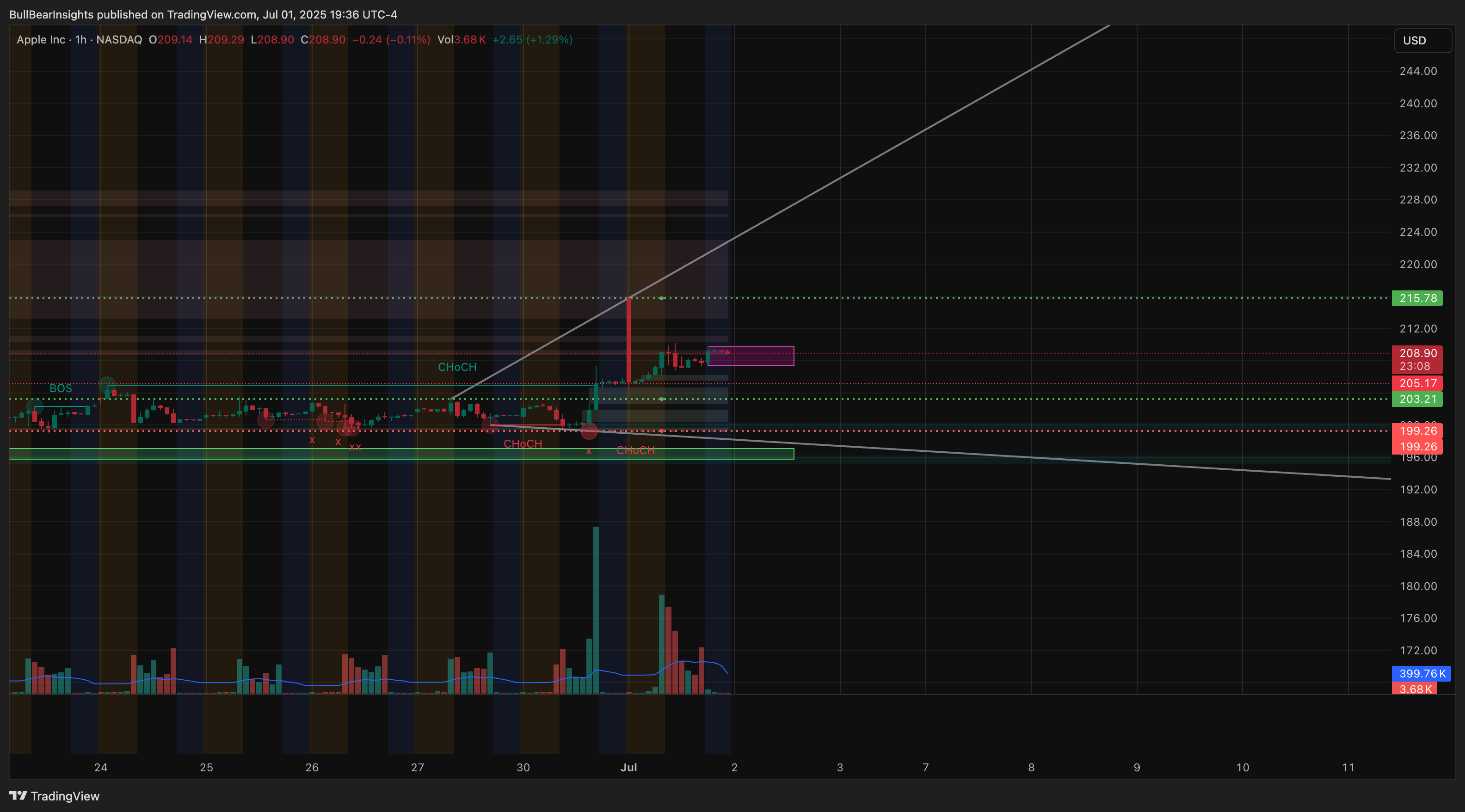Screen dimensions: 1465x812
Task: Click the 188.00 price axis value
Action: [1418, 522]
